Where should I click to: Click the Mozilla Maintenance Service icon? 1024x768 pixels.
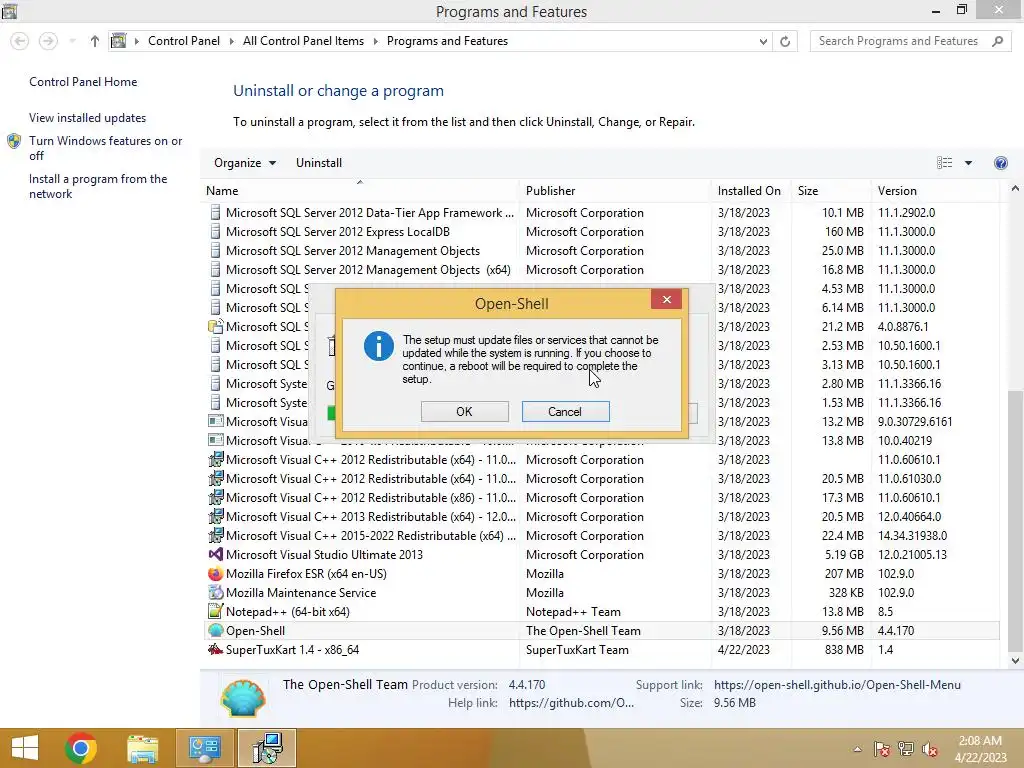pos(216,592)
